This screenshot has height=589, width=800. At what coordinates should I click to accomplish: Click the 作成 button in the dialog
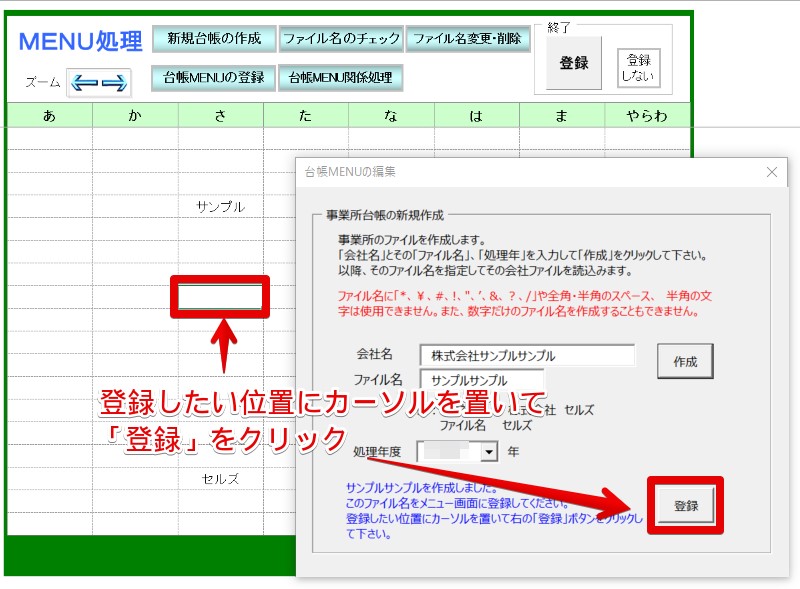(685, 361)
